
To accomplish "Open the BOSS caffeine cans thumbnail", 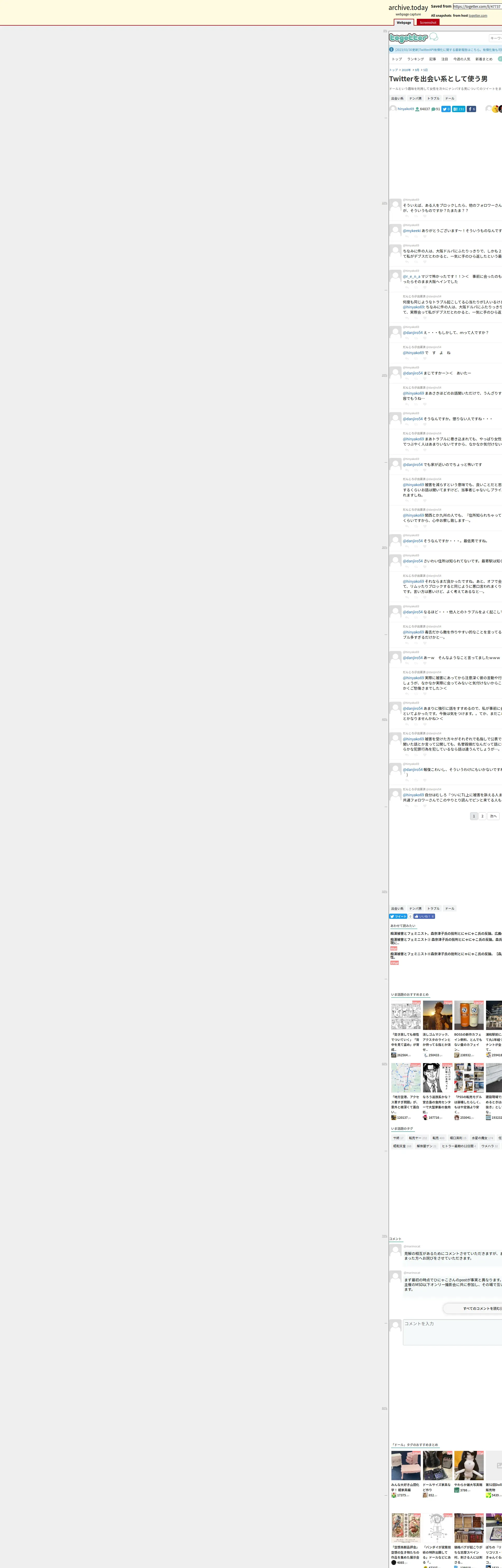I will 469,1015.
